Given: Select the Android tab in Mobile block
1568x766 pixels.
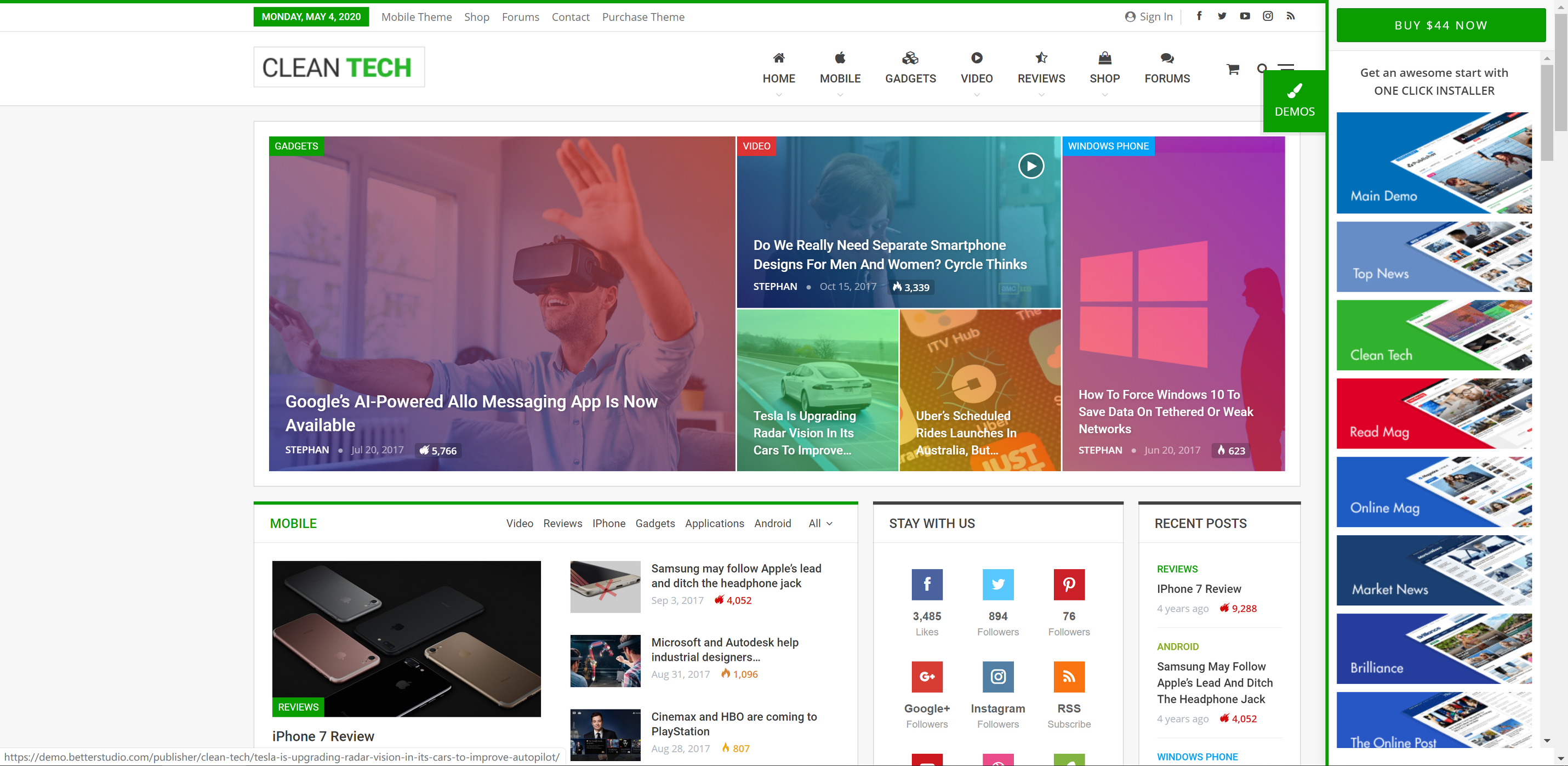Looking at the screenshot, I should pos(772,523).
